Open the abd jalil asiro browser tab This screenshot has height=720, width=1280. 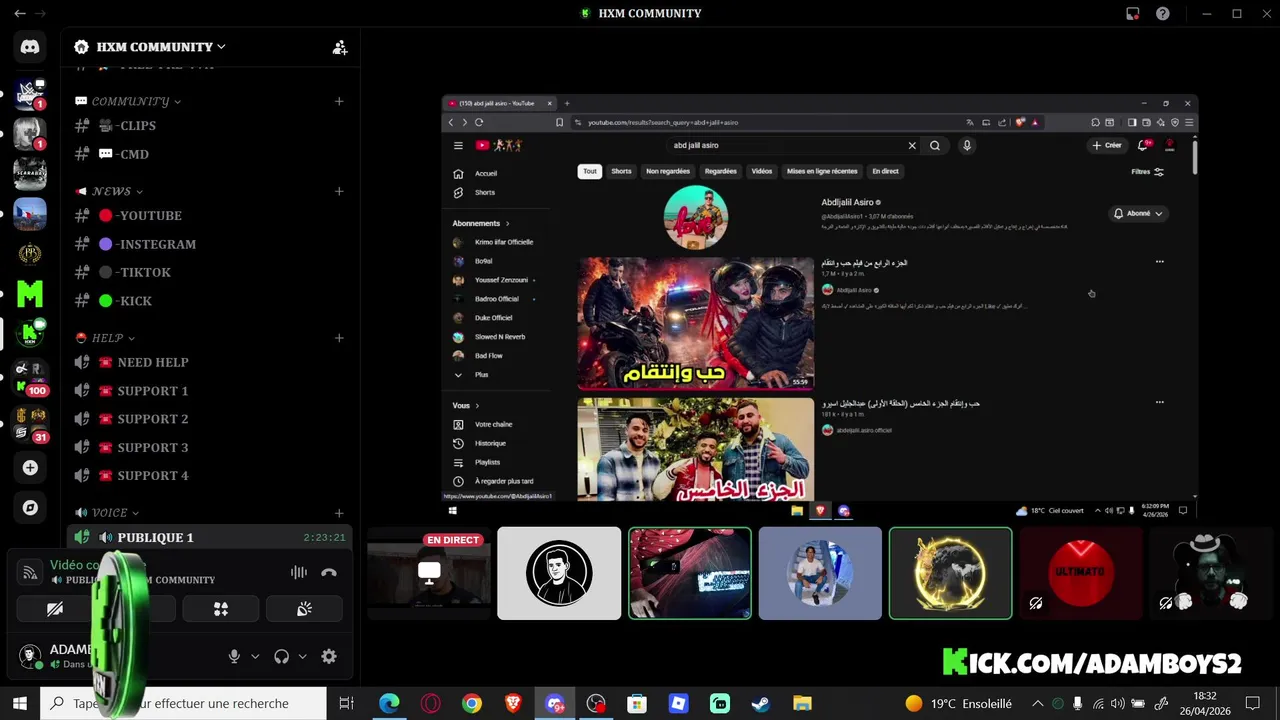[502, 103]
